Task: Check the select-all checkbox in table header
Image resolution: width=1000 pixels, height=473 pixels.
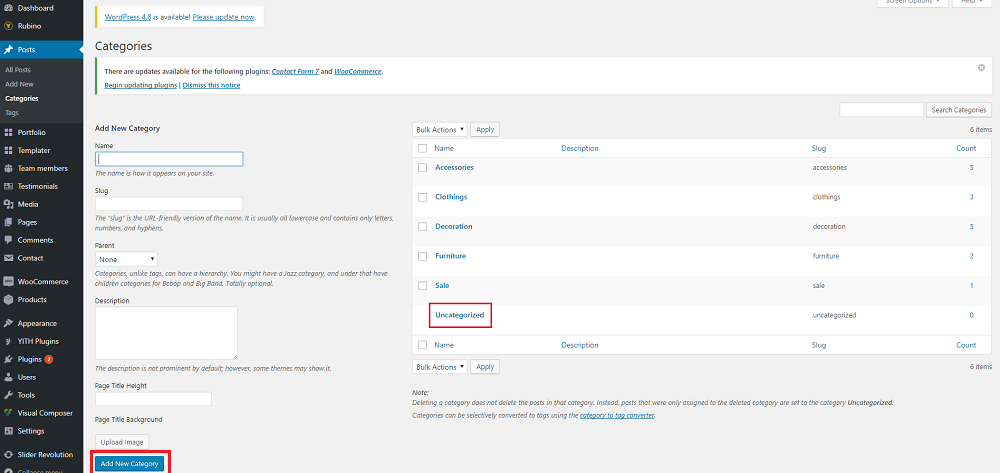Action: (422, 149)
